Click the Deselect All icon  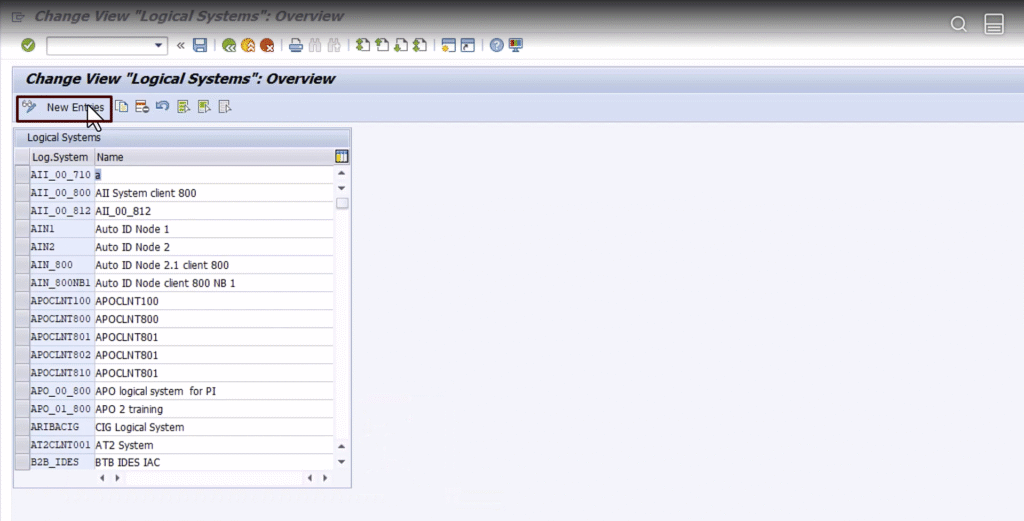click(225, 106)
